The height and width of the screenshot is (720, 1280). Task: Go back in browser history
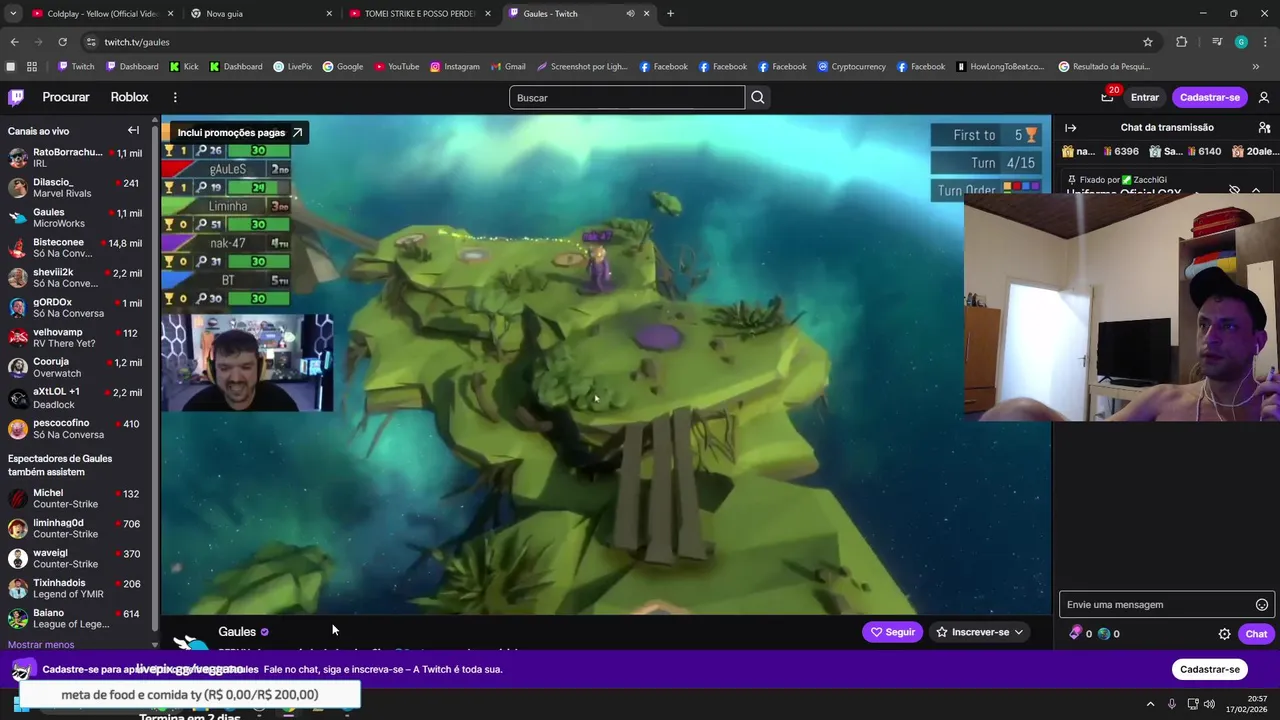tap(14, 42)
